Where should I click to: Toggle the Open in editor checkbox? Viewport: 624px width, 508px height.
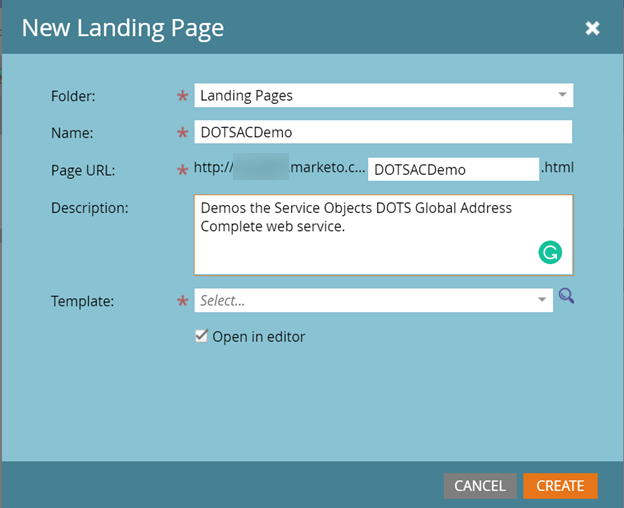click(201, 336)
